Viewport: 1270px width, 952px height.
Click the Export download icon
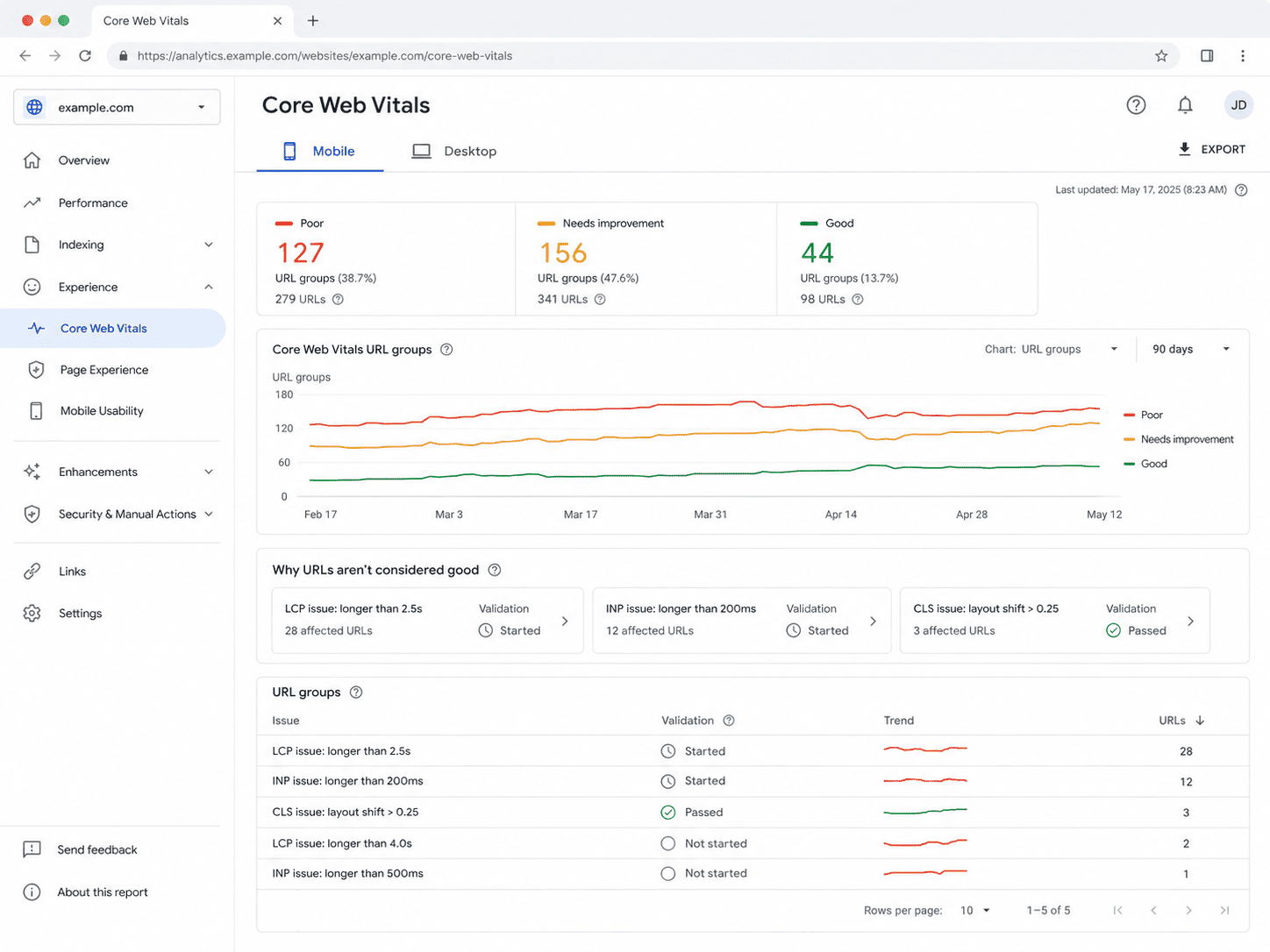[x=1184, y=149]
